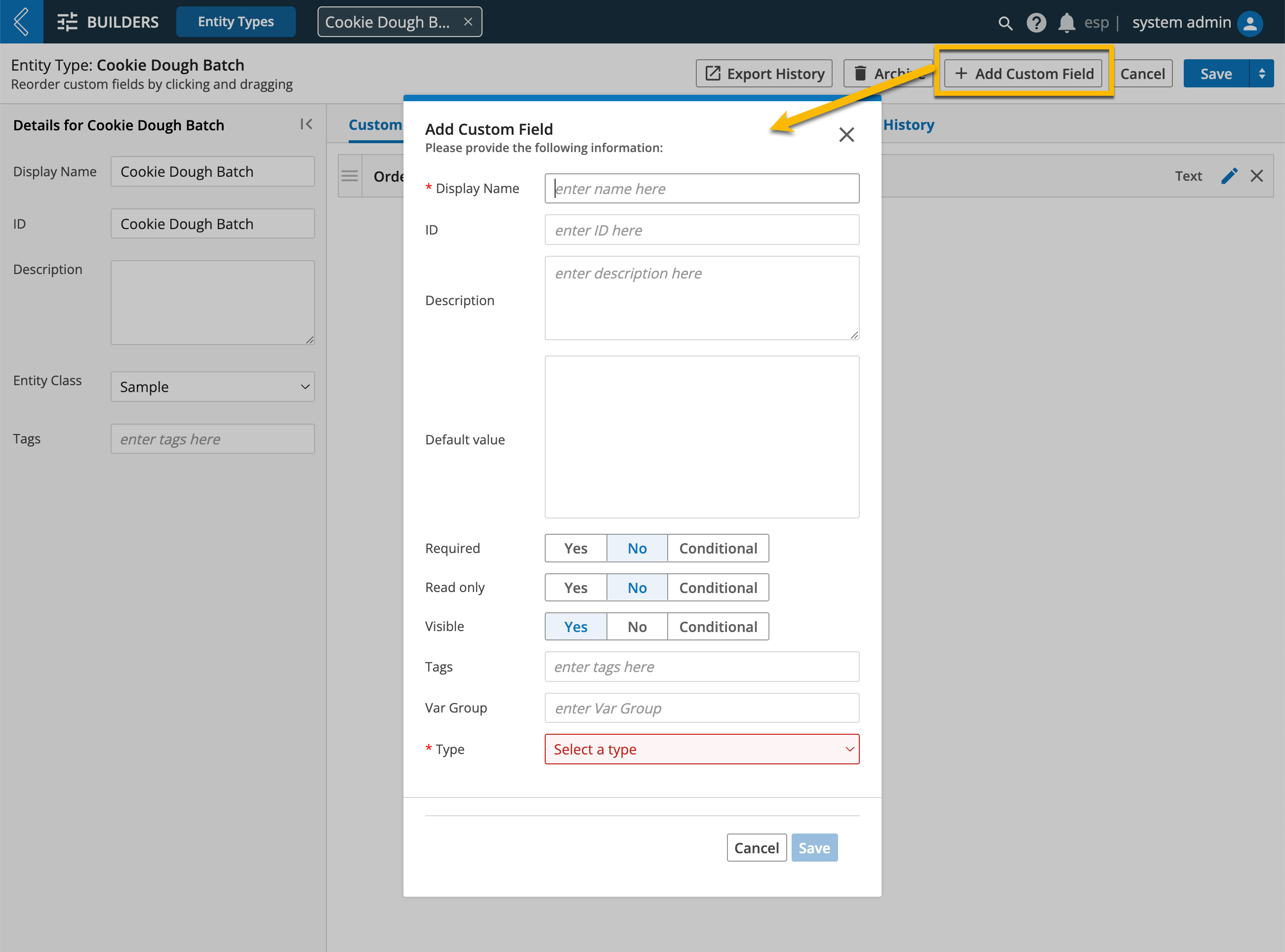Image resolution: width=1285 pixels, height=952 pixels.
Task: Open notifications bell icon
Action: 1067,23
